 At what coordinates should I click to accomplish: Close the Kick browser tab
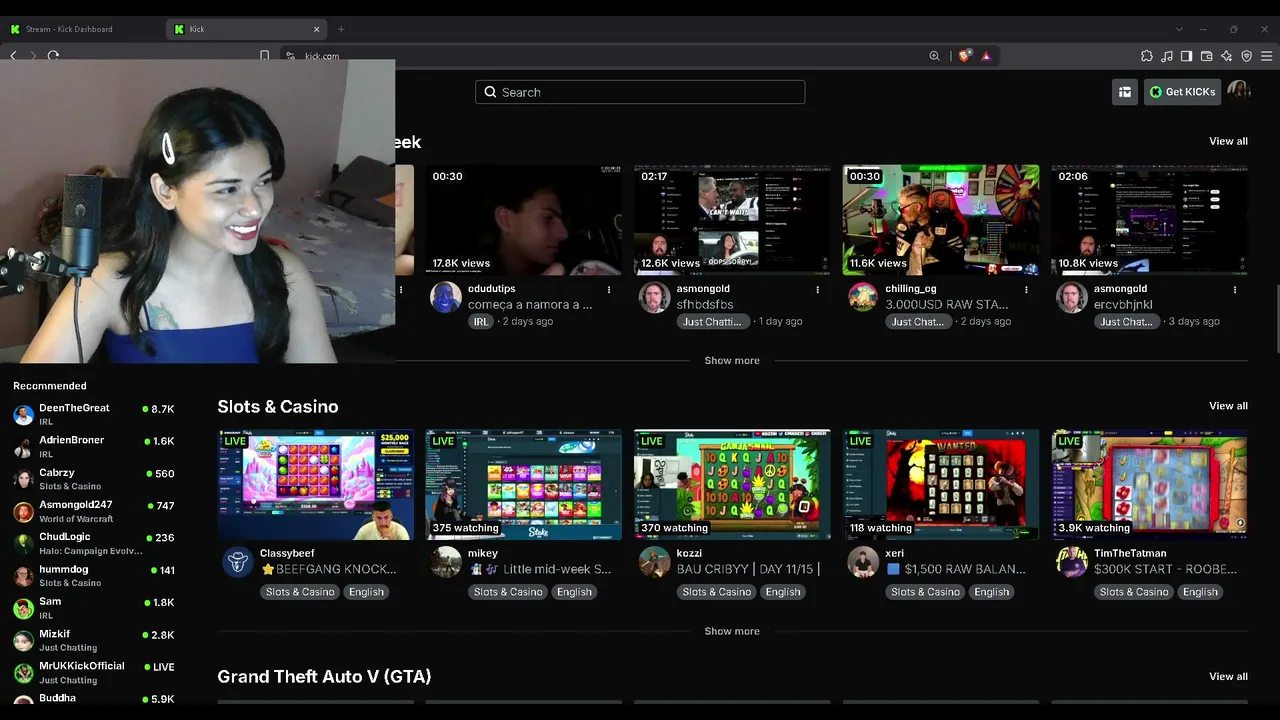(317, 29)
